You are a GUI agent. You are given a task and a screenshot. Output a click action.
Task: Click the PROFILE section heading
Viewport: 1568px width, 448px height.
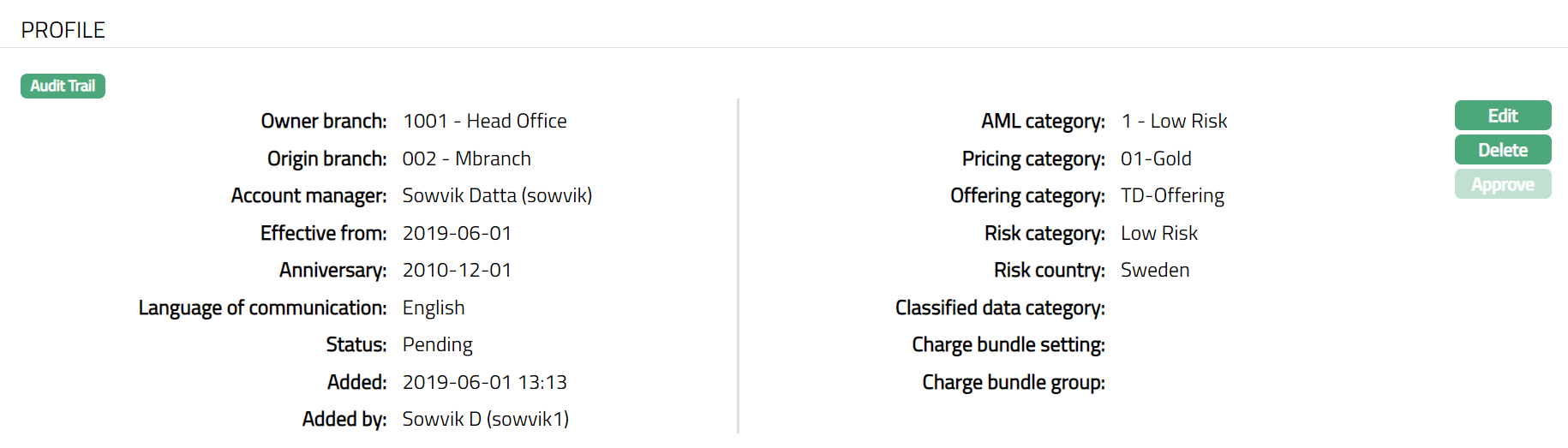[x=63, y=30]
